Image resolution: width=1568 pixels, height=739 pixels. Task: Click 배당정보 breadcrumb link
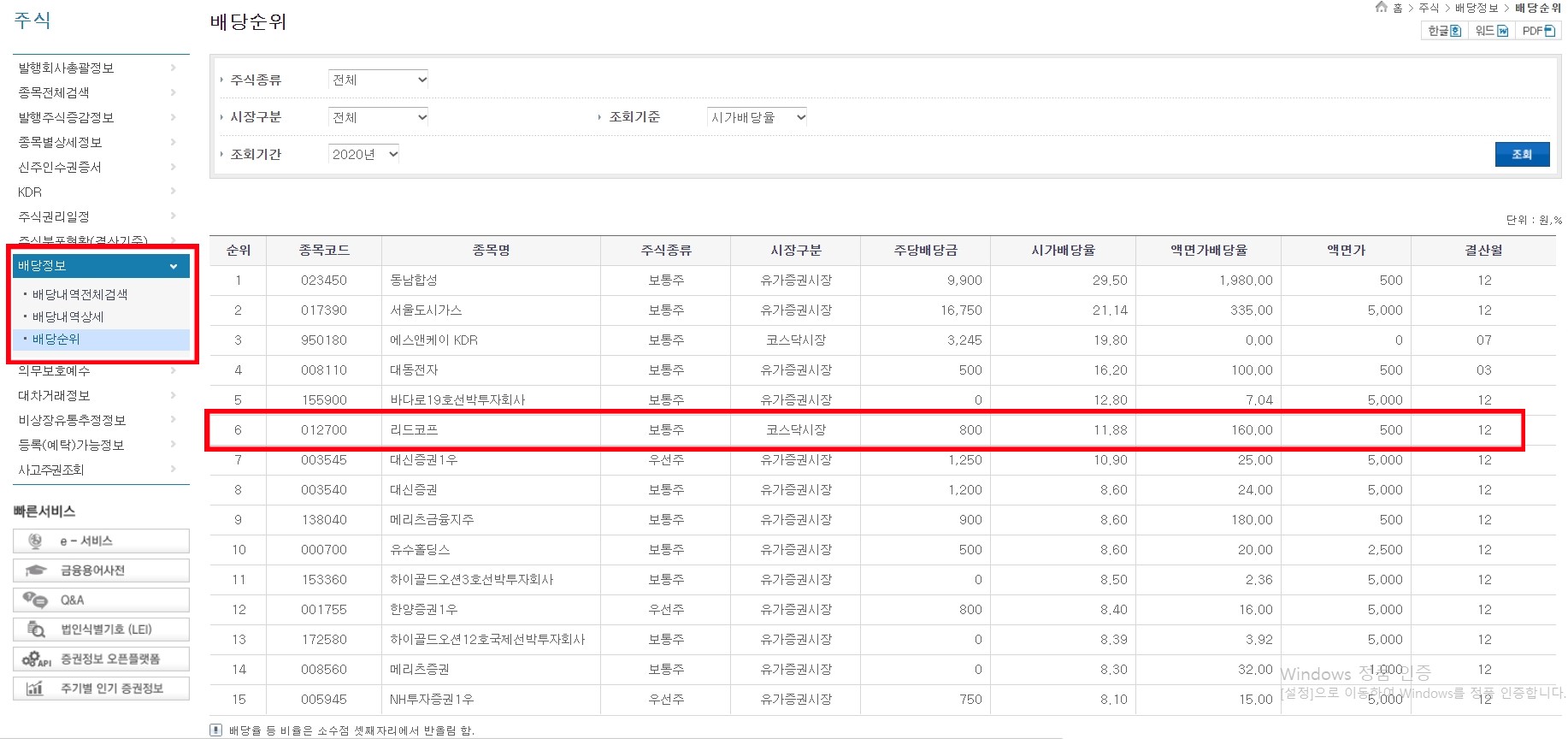tap(1477, 8)
